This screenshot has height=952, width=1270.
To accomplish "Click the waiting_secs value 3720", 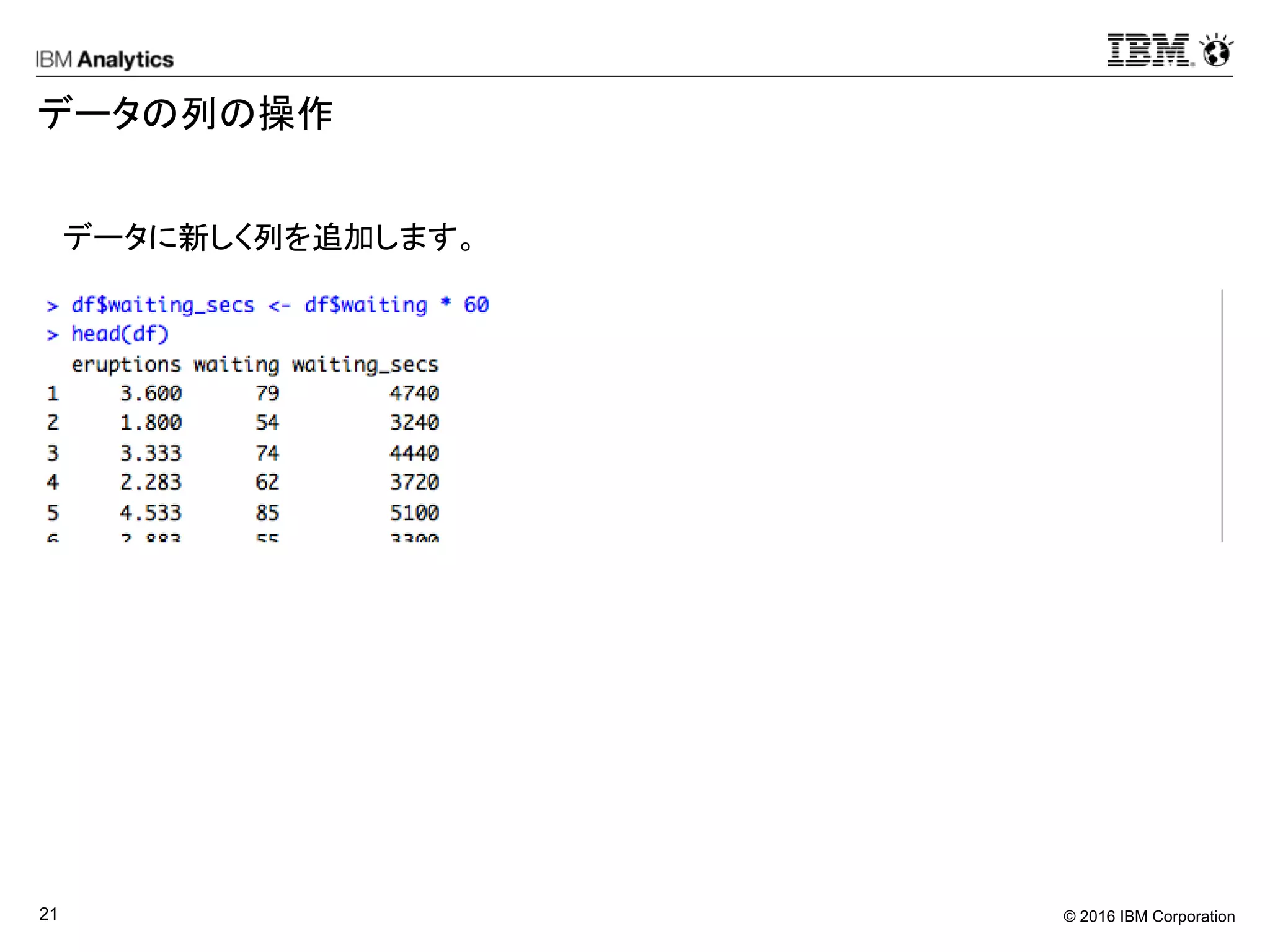I will pyautogui.click(x=414, y=482).
